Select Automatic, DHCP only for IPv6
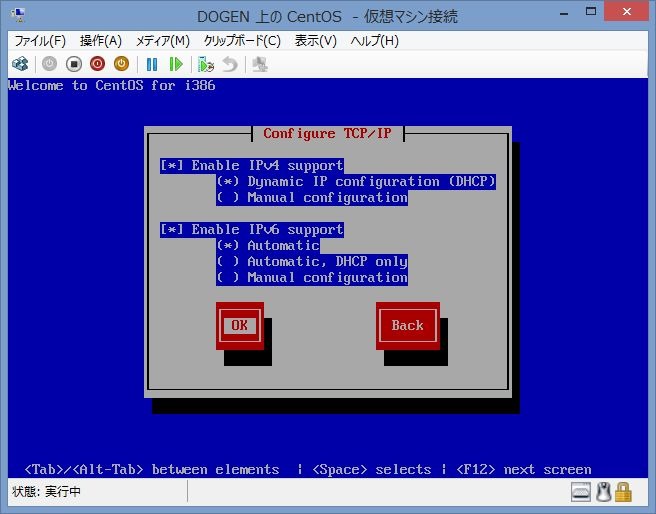 (231, 262)
